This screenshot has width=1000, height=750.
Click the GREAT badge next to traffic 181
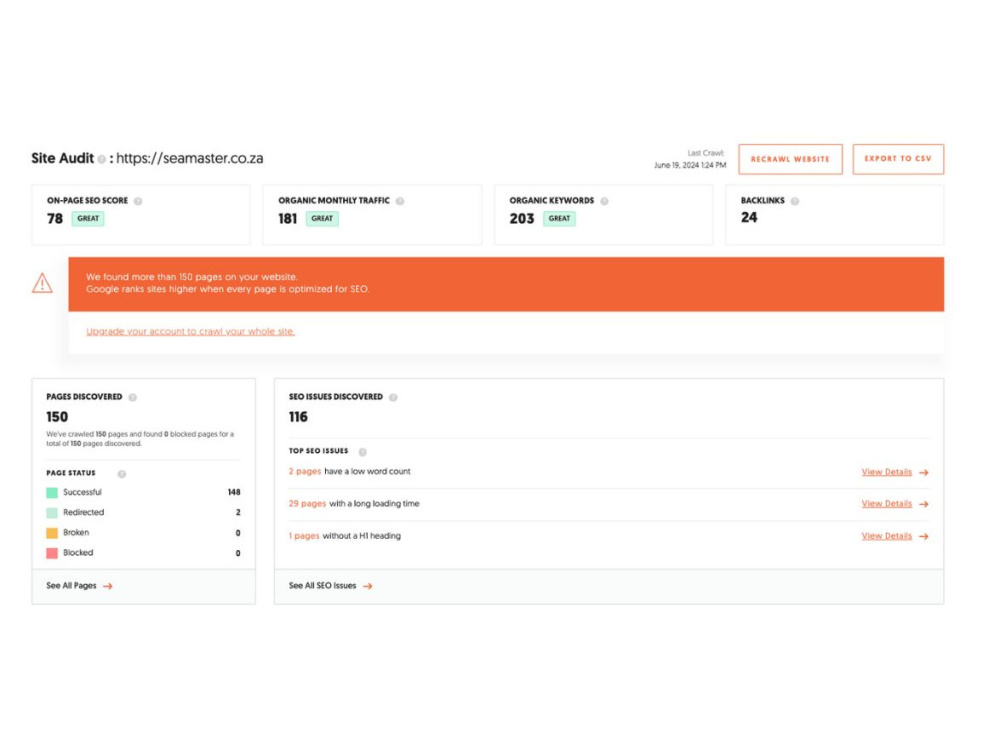[322, 219]
